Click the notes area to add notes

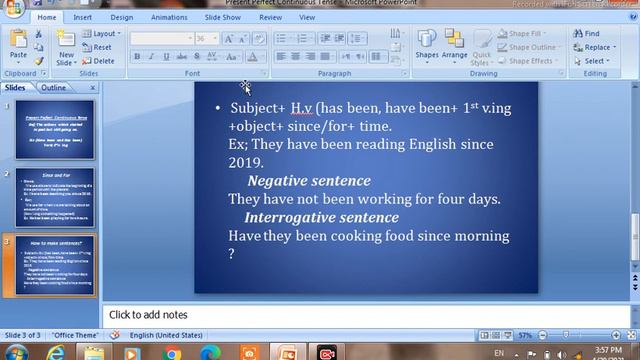click(x=366, y=315)
